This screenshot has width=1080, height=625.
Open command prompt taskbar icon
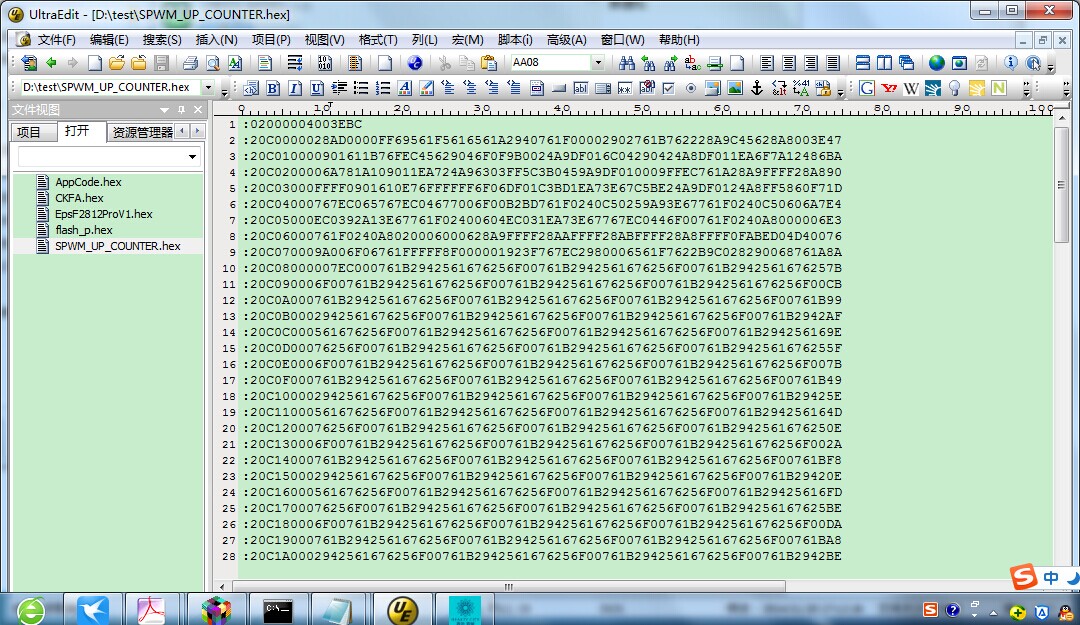278,611
